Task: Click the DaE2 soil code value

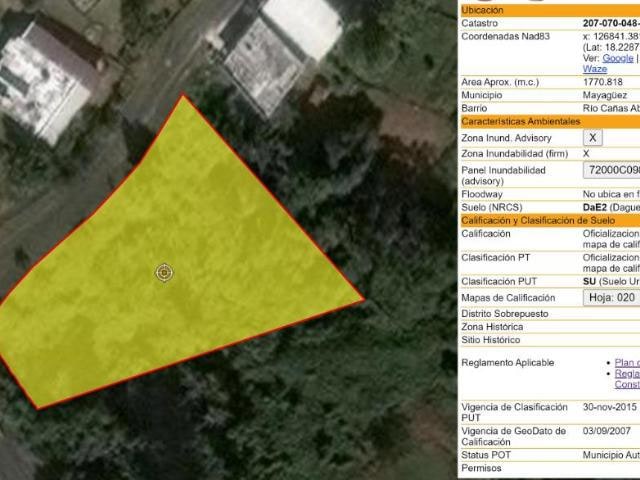Action: (597, 207)
